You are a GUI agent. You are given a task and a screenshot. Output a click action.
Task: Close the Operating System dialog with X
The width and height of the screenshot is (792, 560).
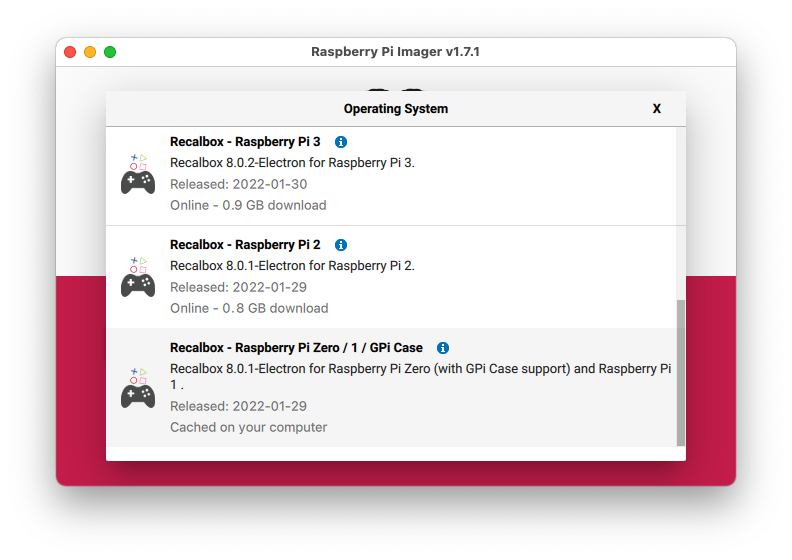pos(657,109)
